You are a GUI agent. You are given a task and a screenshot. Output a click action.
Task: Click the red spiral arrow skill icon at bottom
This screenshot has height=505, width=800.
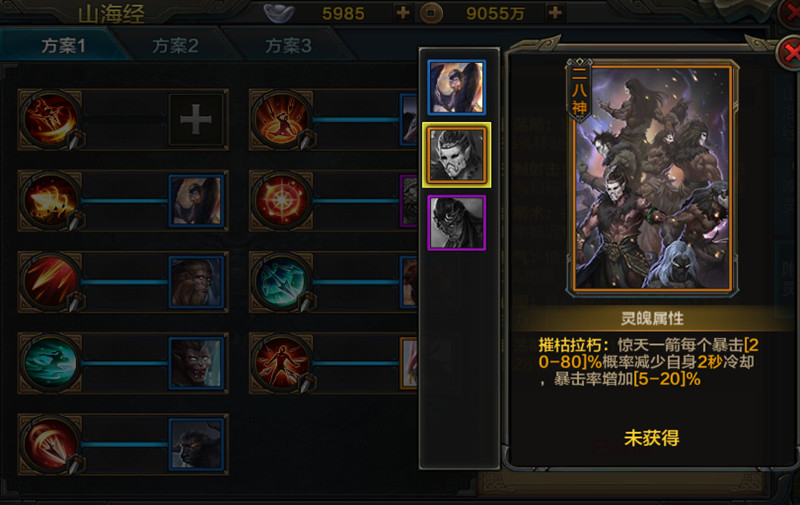[49, 444]
